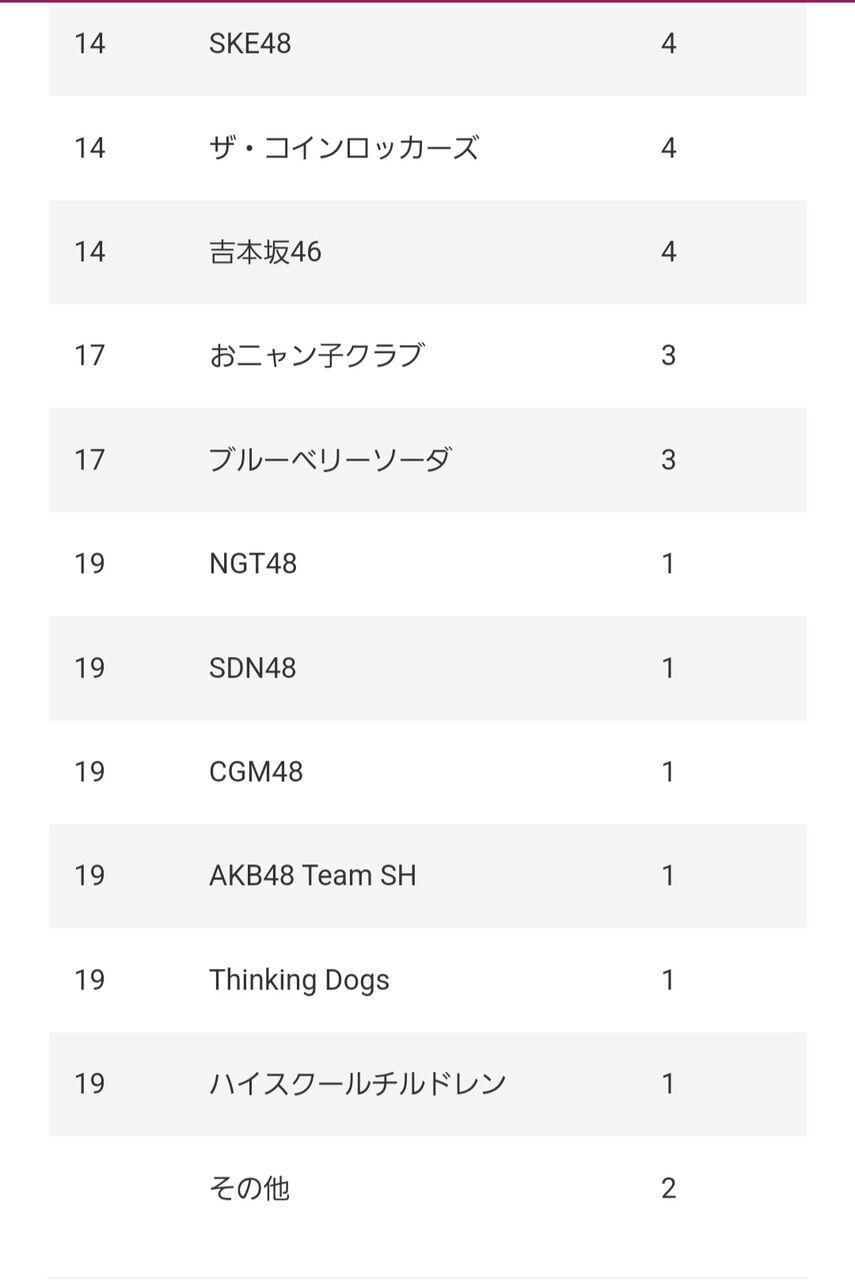Viewport: 855px width, 1280px height.
Task: Click rank 14 beside SKE48
Action: [x=89, y=44]
